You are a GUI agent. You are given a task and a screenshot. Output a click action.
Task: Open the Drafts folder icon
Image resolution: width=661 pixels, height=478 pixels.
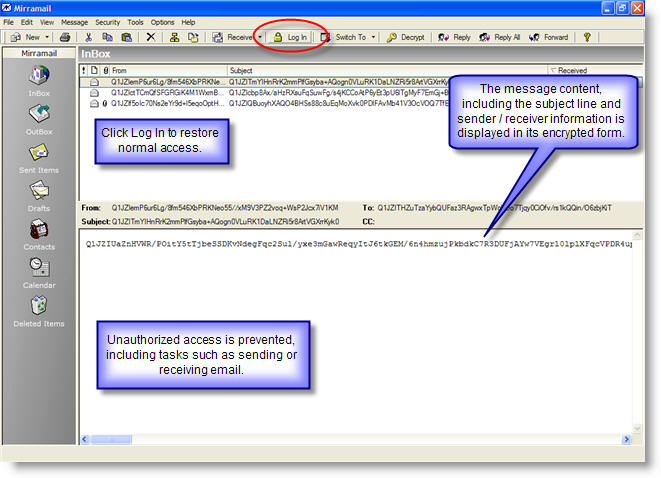39,191
